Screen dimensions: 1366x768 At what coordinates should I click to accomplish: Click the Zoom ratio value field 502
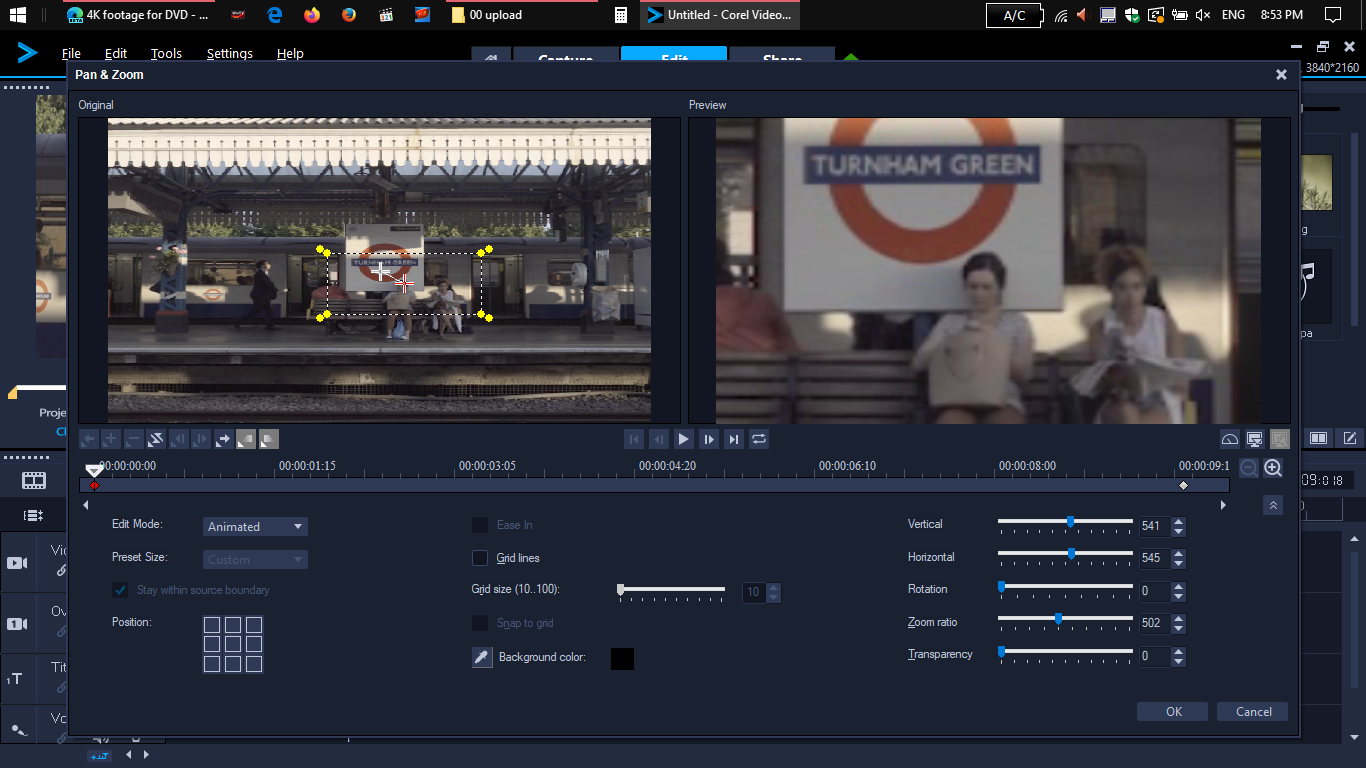(1154, 623)
